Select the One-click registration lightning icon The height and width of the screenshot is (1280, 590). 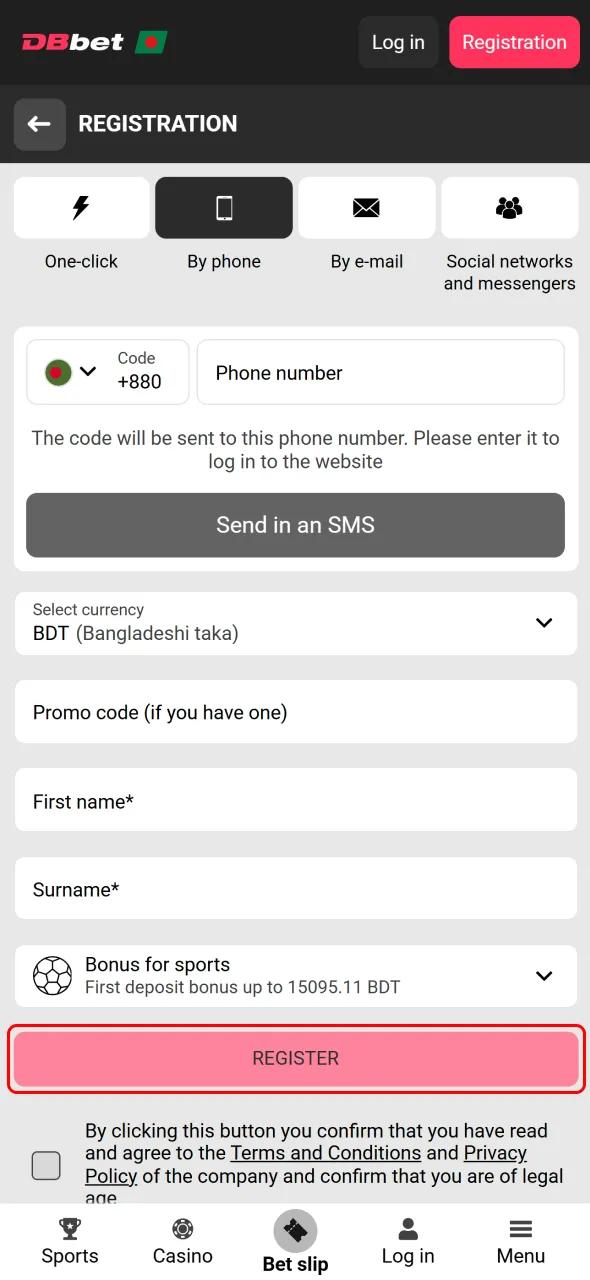click(81, 207)
